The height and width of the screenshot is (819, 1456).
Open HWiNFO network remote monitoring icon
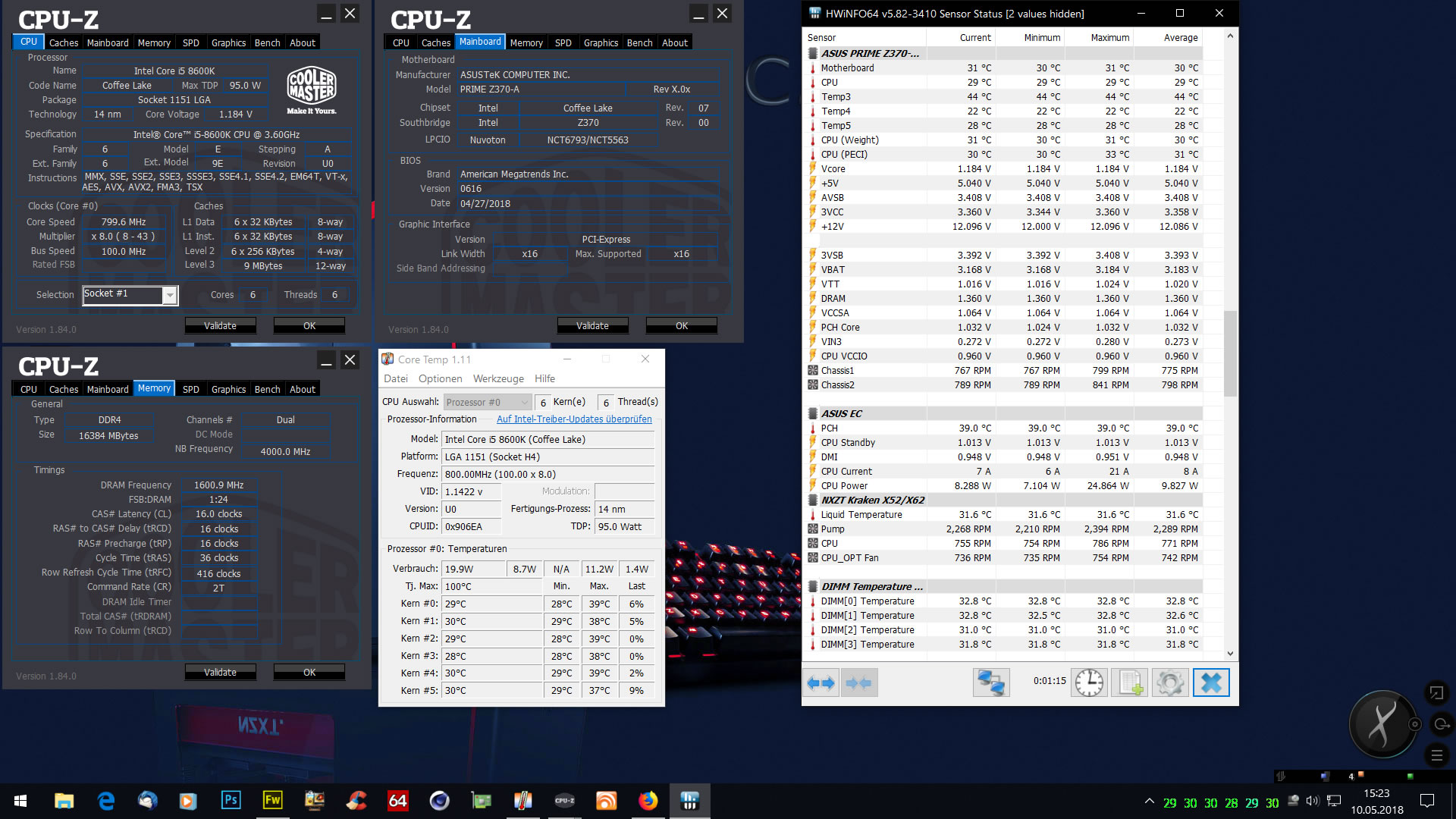[991, 683]
